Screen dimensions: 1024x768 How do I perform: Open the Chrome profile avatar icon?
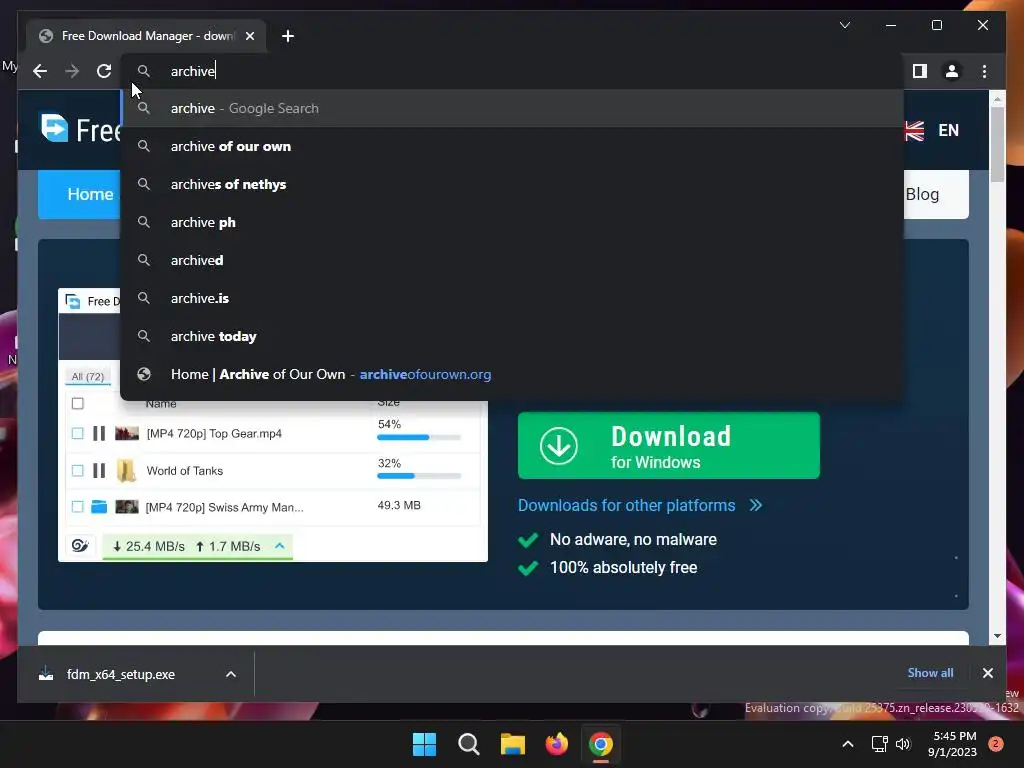tap(952, 71)
